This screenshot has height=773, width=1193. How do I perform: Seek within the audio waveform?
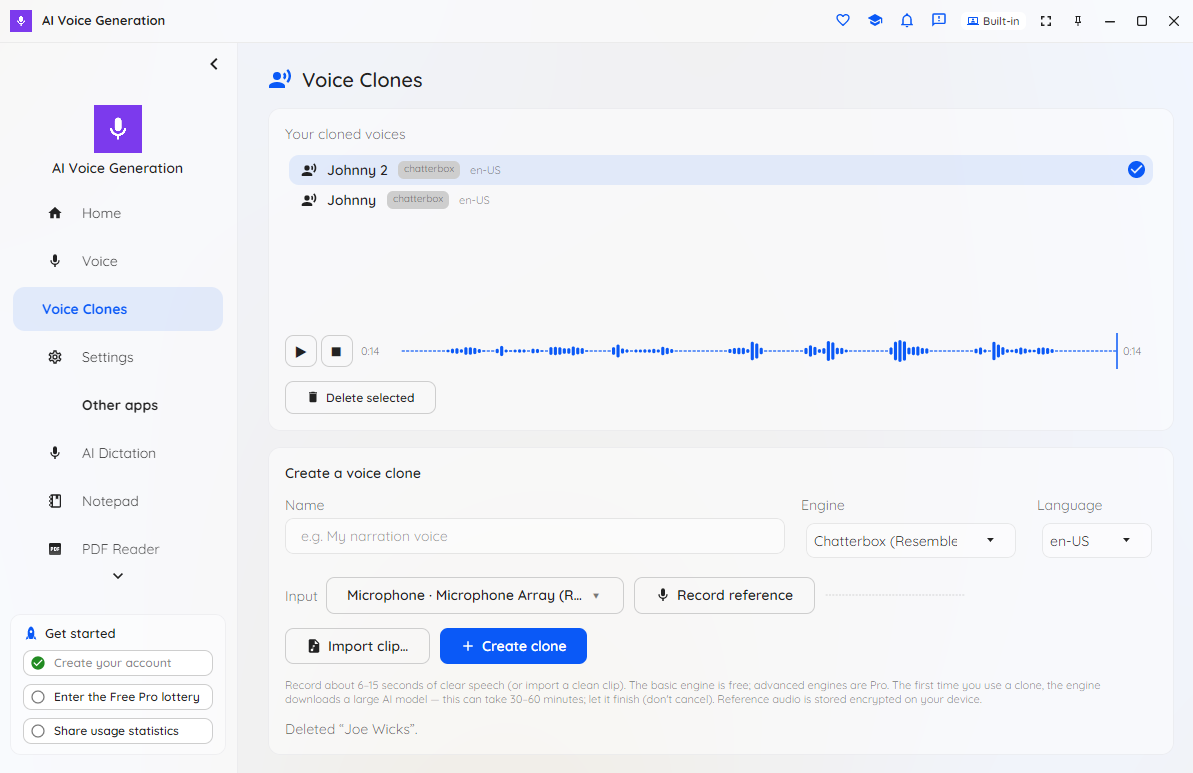coord(759,351)
